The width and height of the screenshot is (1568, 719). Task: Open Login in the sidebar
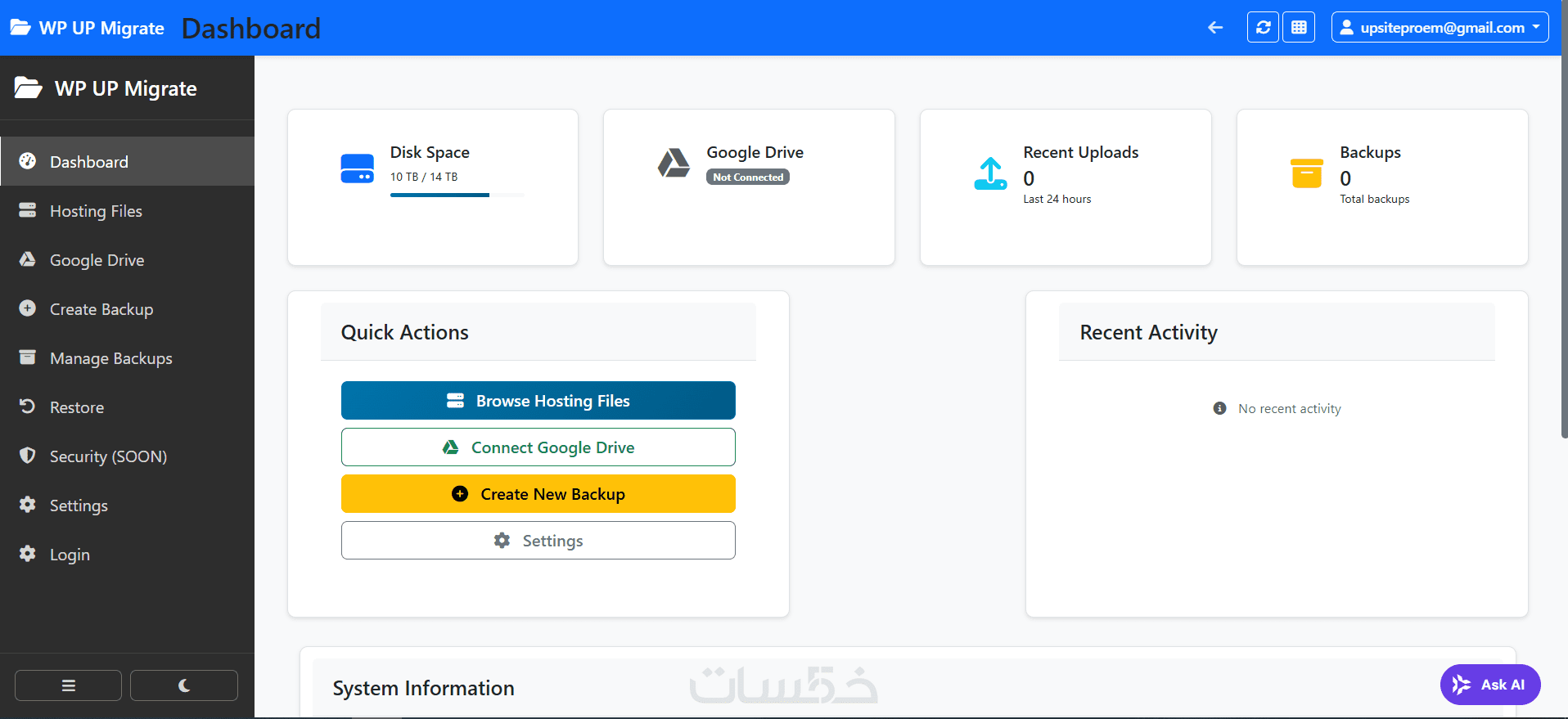coord(127,554)
